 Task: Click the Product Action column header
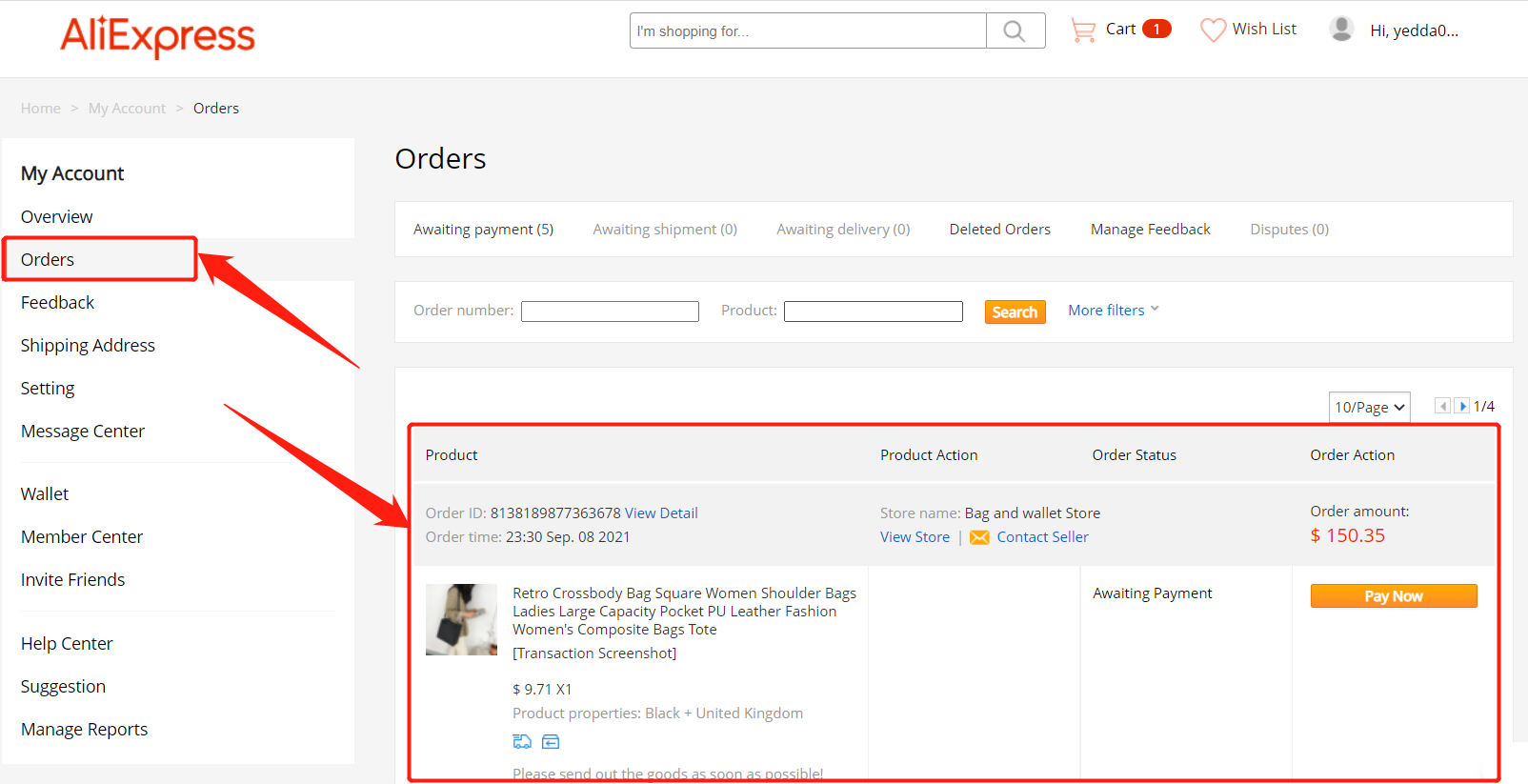click(x=929, y=455)
